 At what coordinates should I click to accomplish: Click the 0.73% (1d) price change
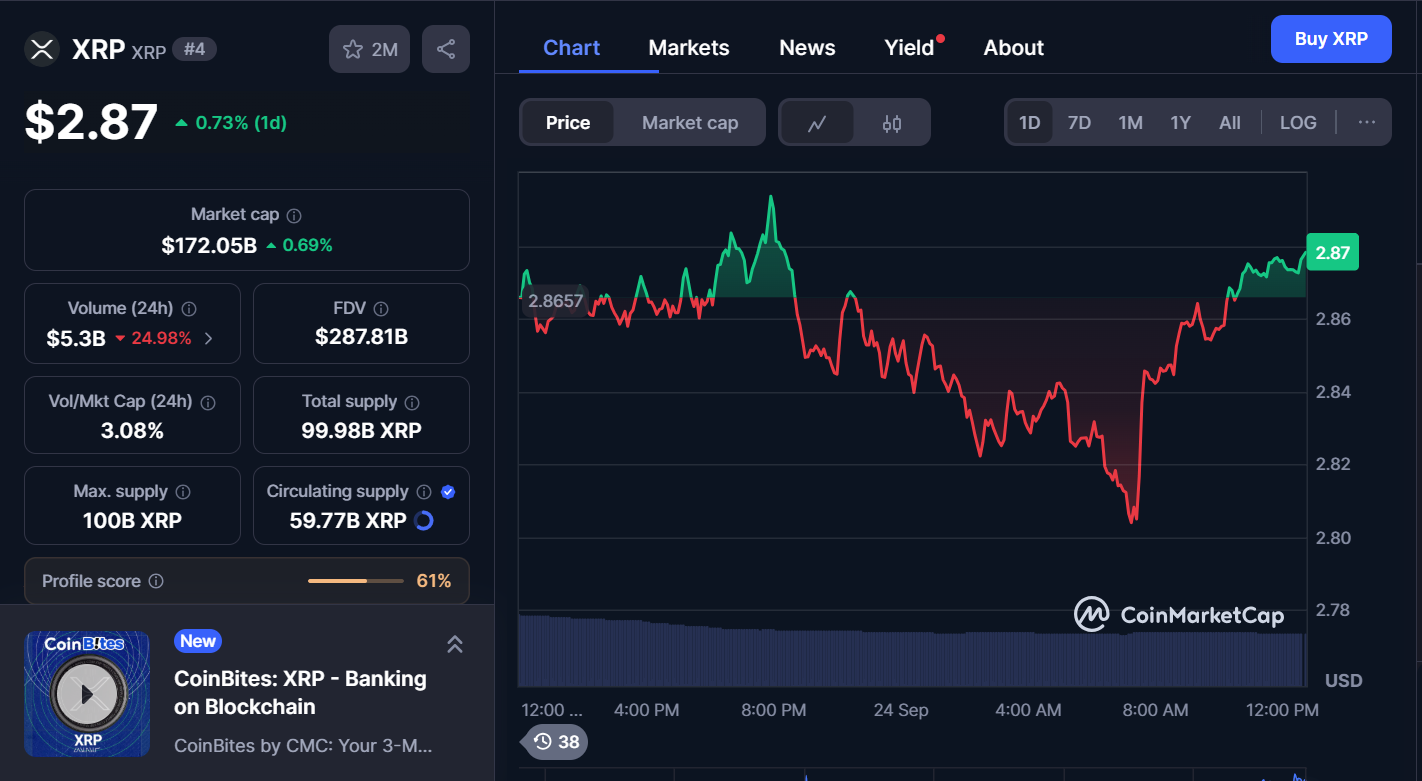[x=231, y=123]
